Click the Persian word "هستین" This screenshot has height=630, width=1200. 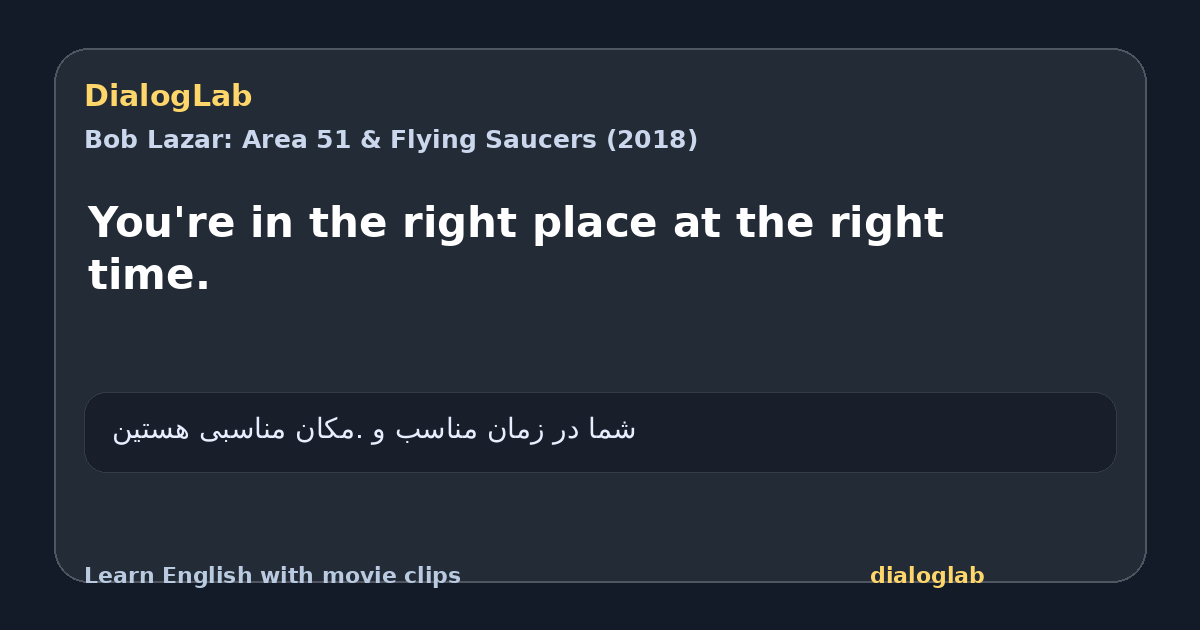click(151, 430)
